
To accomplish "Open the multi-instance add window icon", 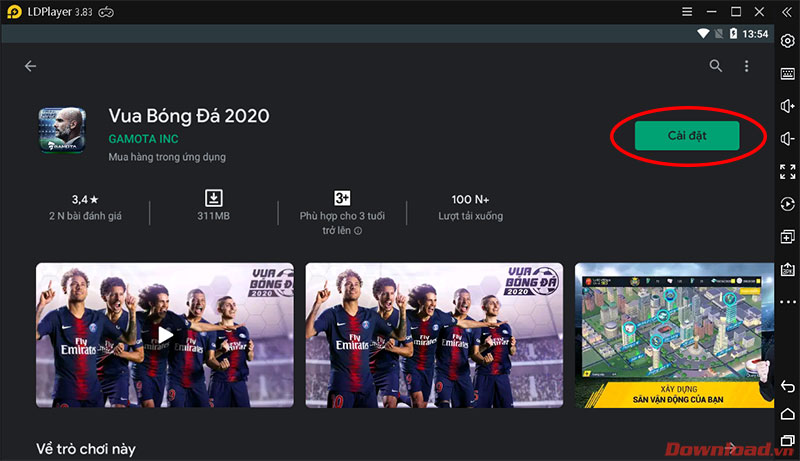I will [x=787, y=237].
